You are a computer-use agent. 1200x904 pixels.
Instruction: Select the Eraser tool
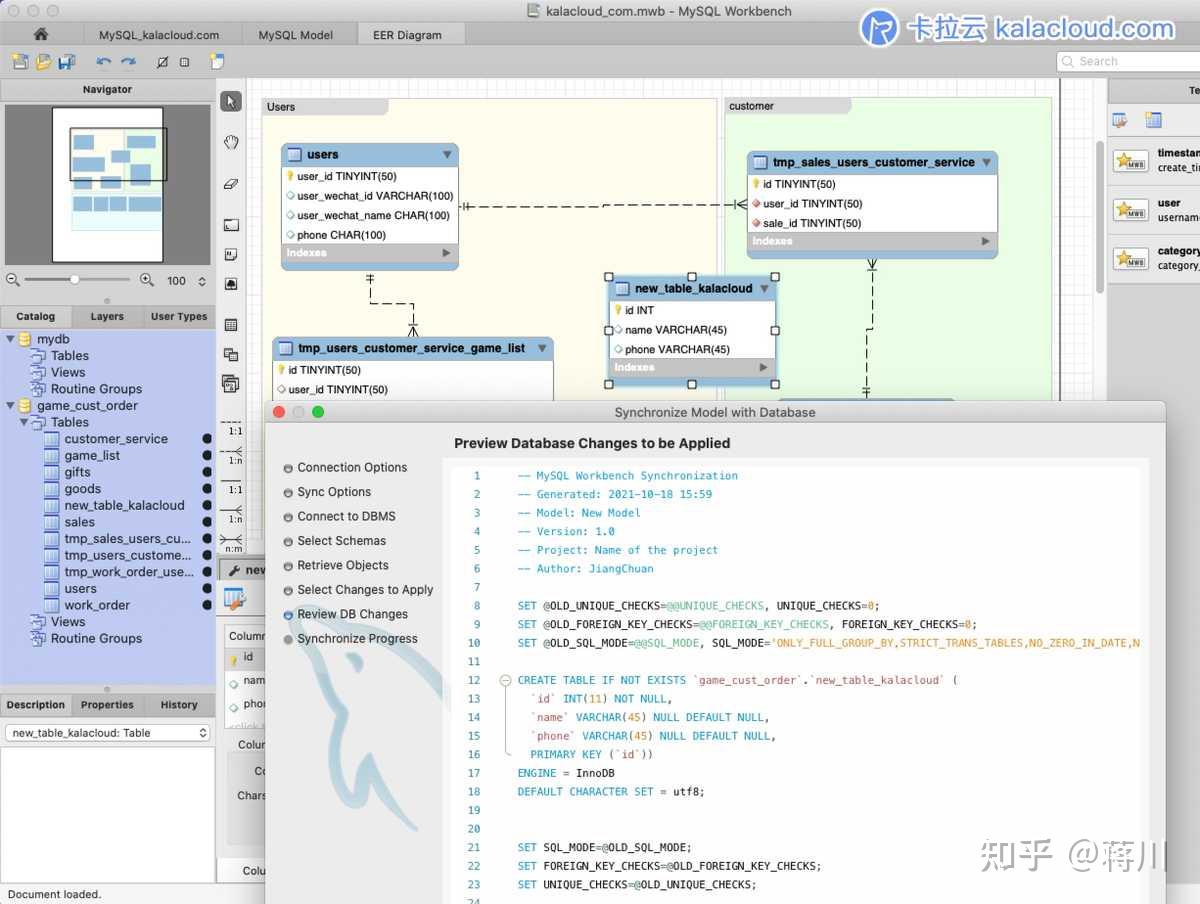pos(231,184)
